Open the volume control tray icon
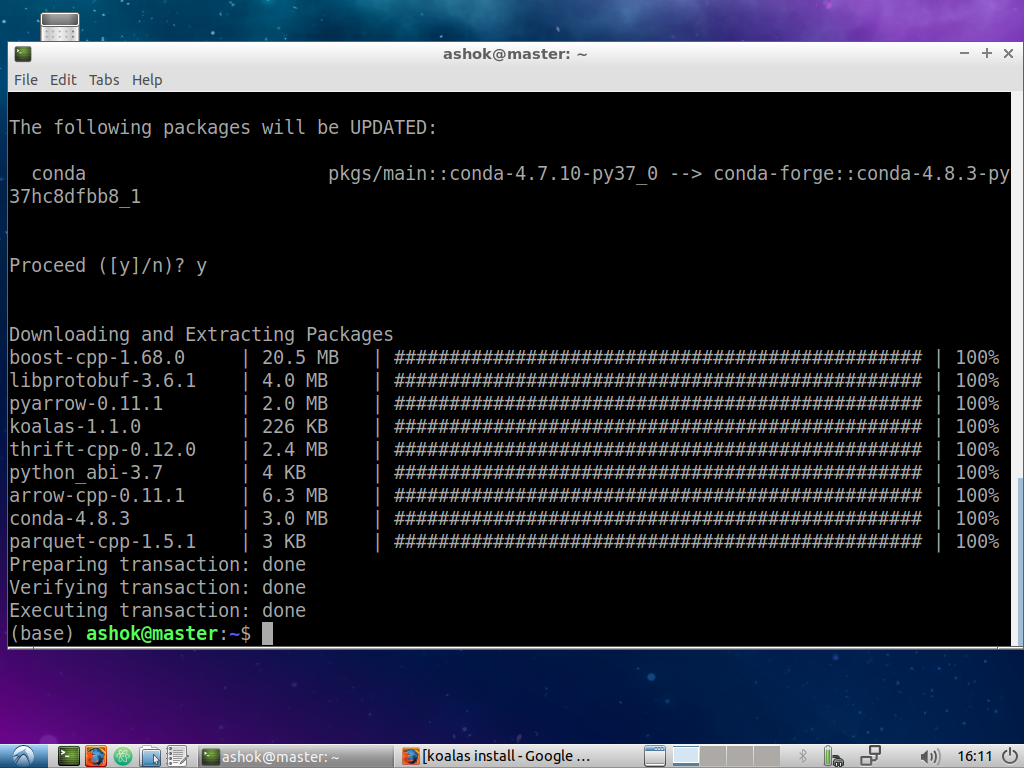The width and height of the screenshot is (1024, 768). coord(929,756)
